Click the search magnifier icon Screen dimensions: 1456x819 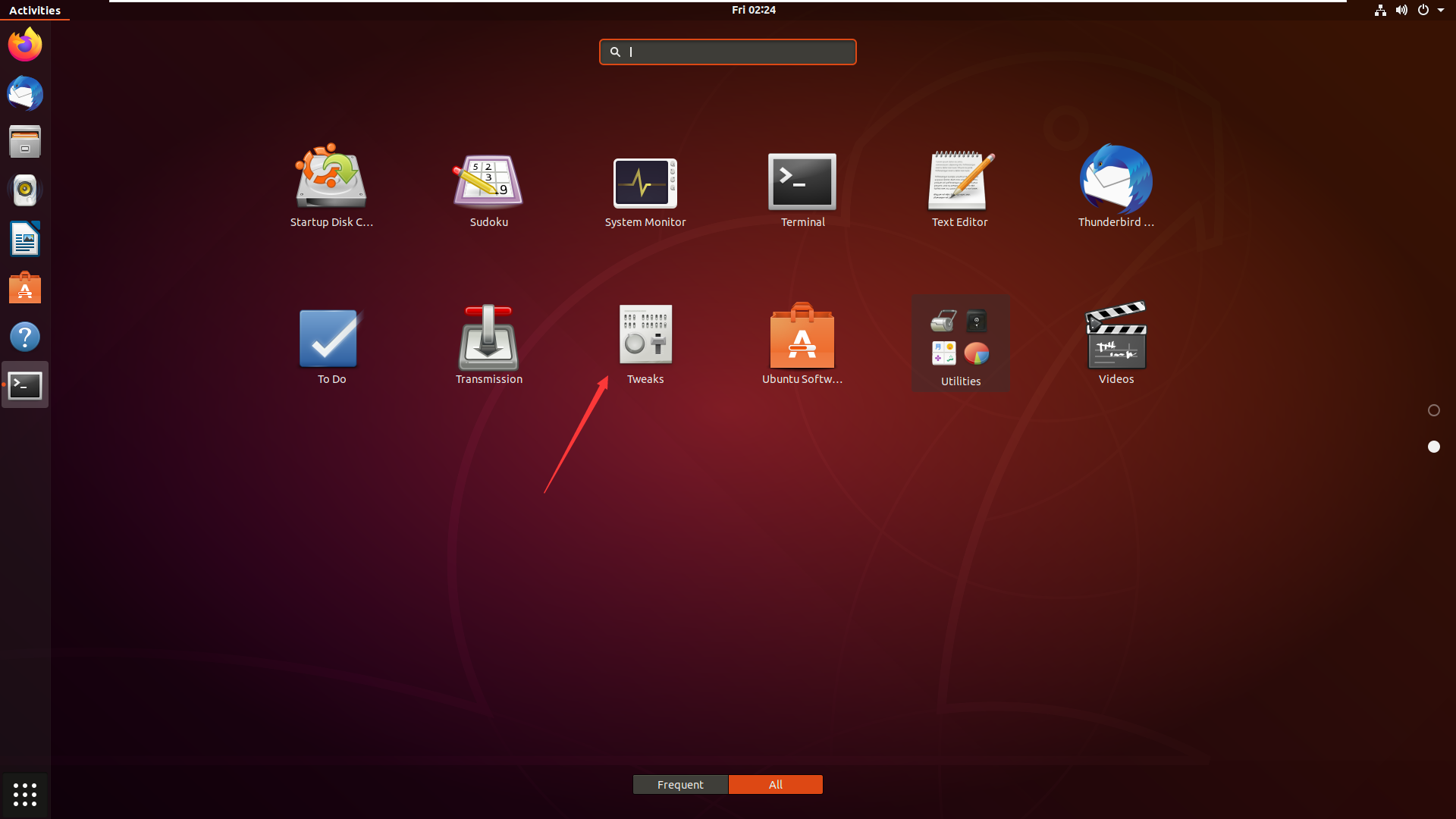coord(615,52)
